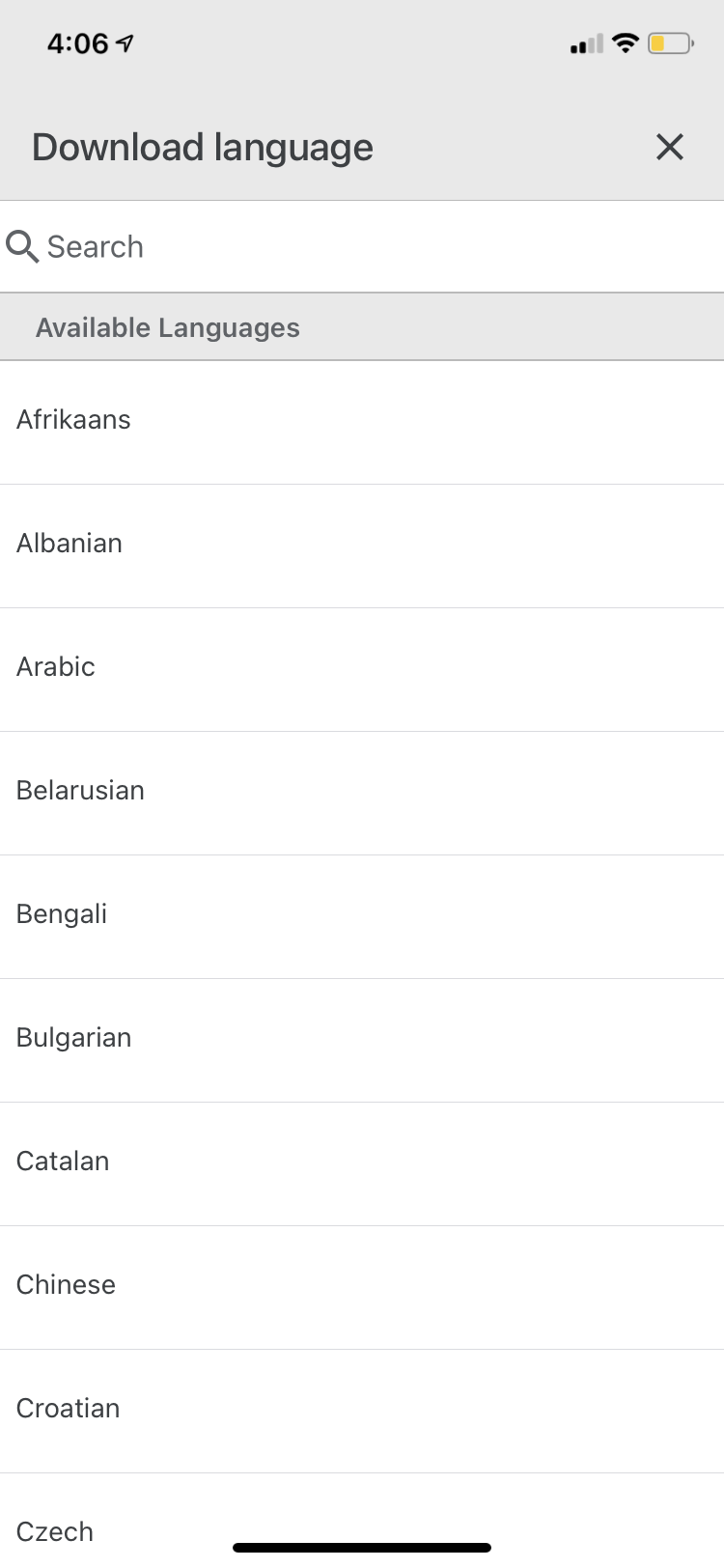Focus the Search input field
This screenshot has width=724, height=1568.
(x=376, y=247)
